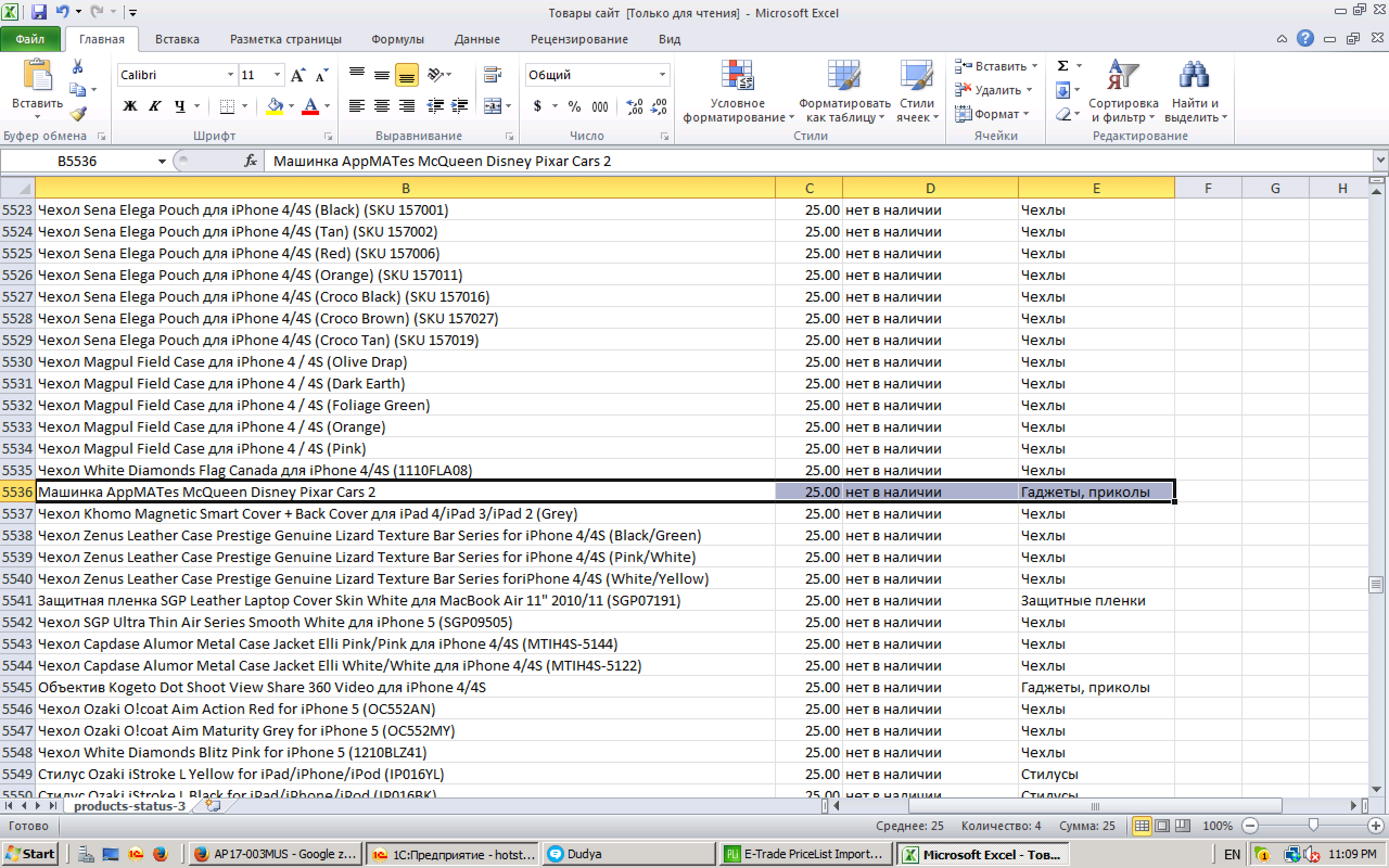Open Стили ячеек gallery
Viewport: 1389px width, 868px height.
(916, 91)
